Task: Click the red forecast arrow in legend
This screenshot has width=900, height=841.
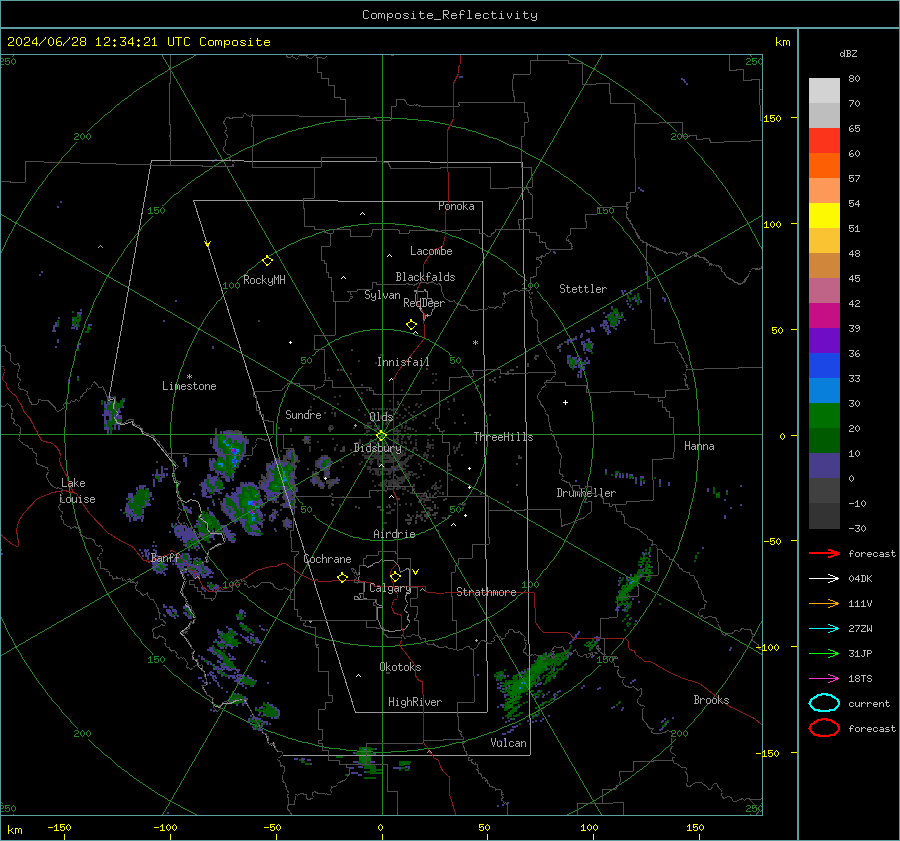Action: point(824,553)
